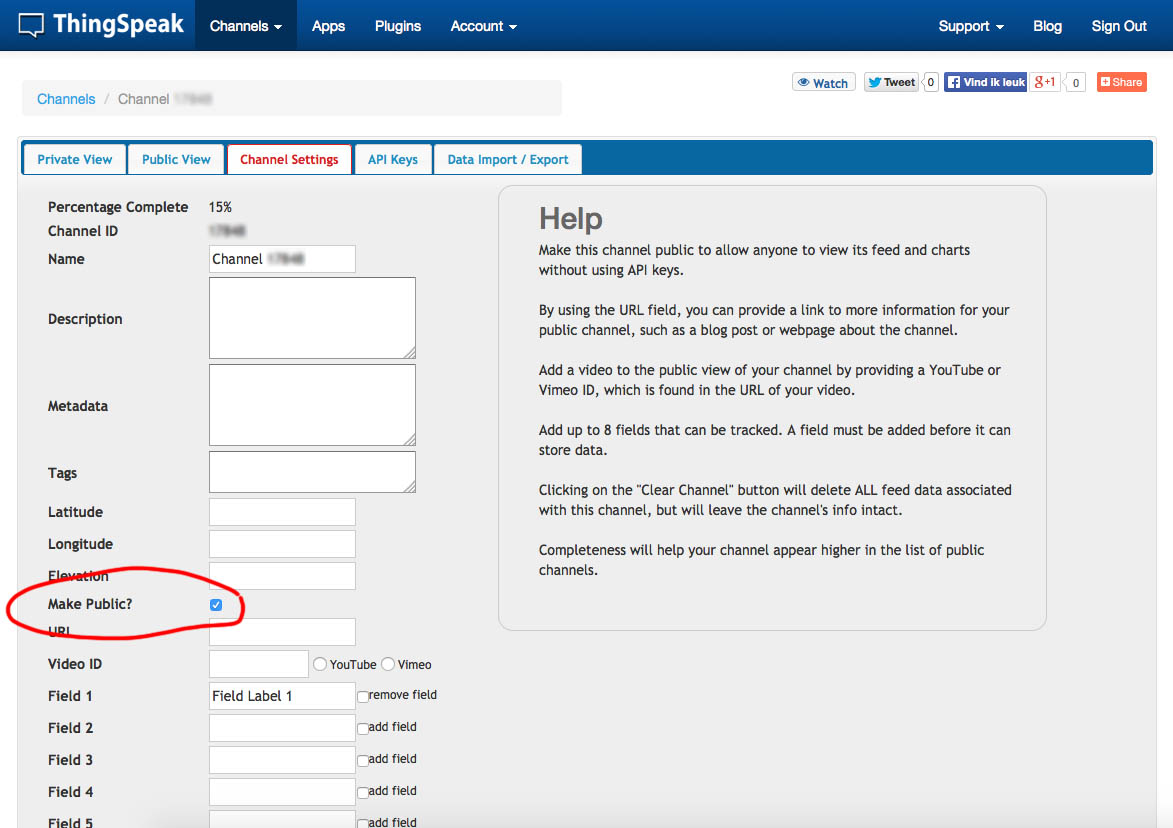Select the Vimeo radio button
This screenshot has height=828, width=1173.
point(388,663)
